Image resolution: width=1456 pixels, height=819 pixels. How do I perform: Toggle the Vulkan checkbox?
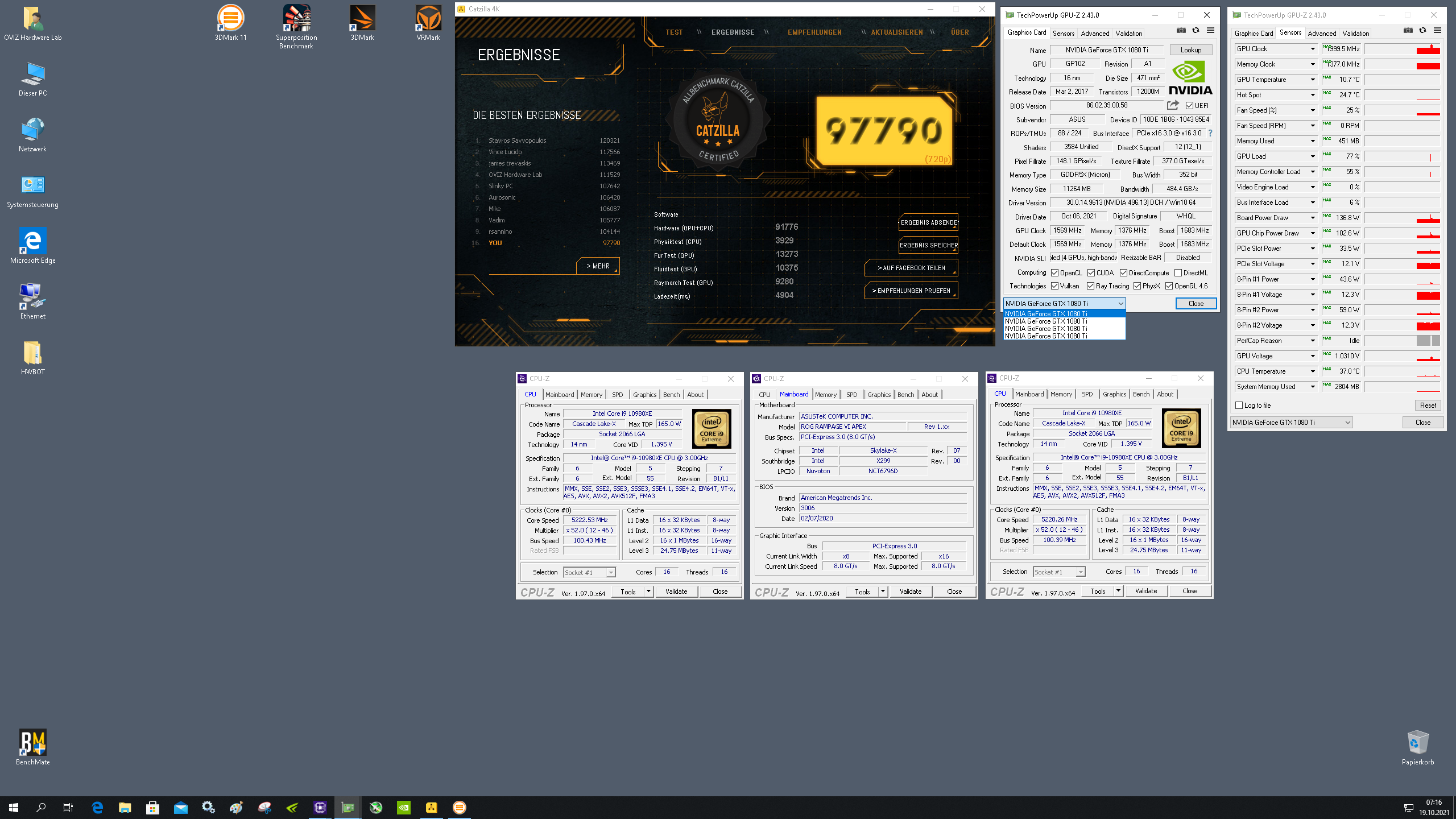[x=1054, y=286]
